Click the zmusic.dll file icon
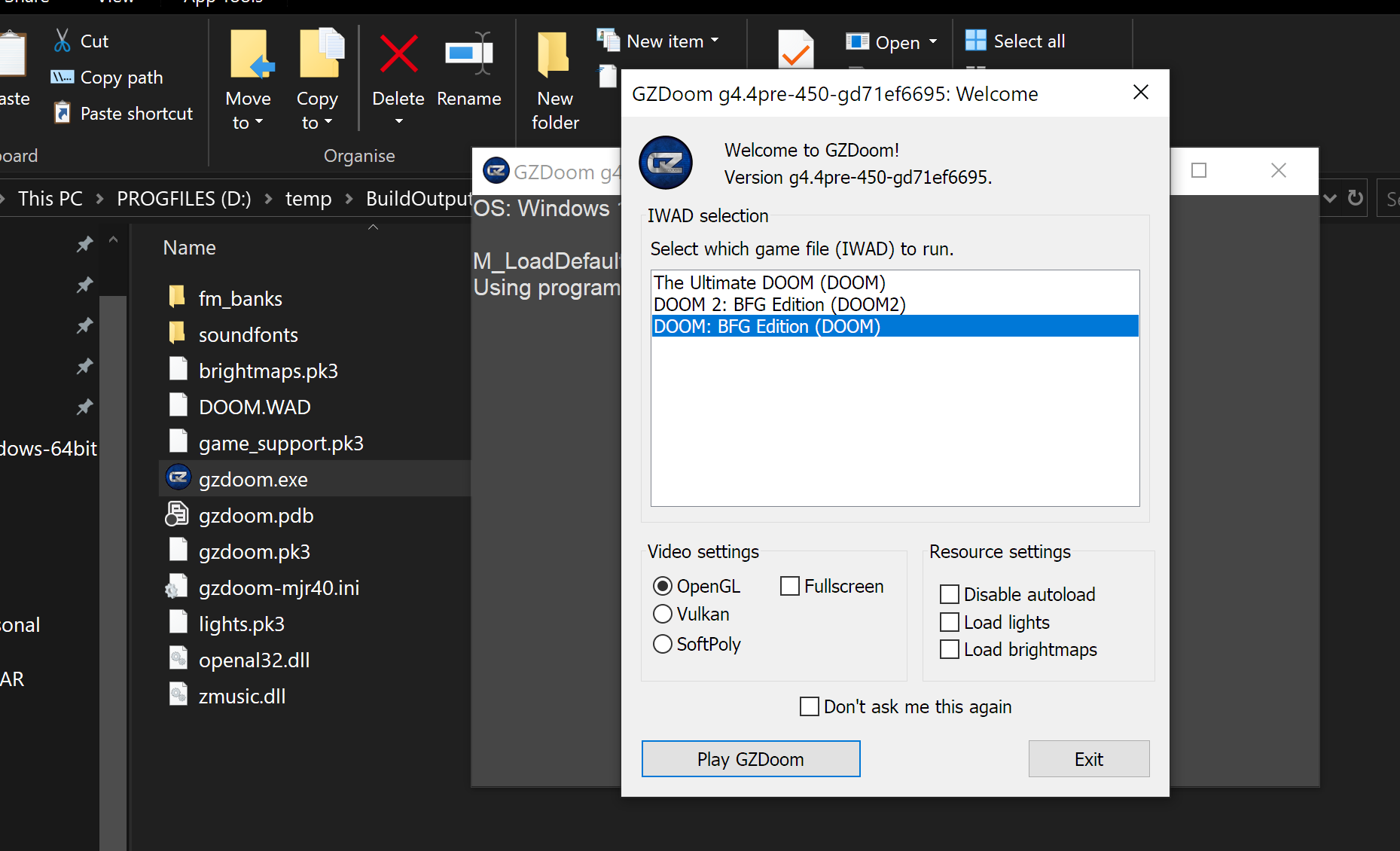 [178, 694]
